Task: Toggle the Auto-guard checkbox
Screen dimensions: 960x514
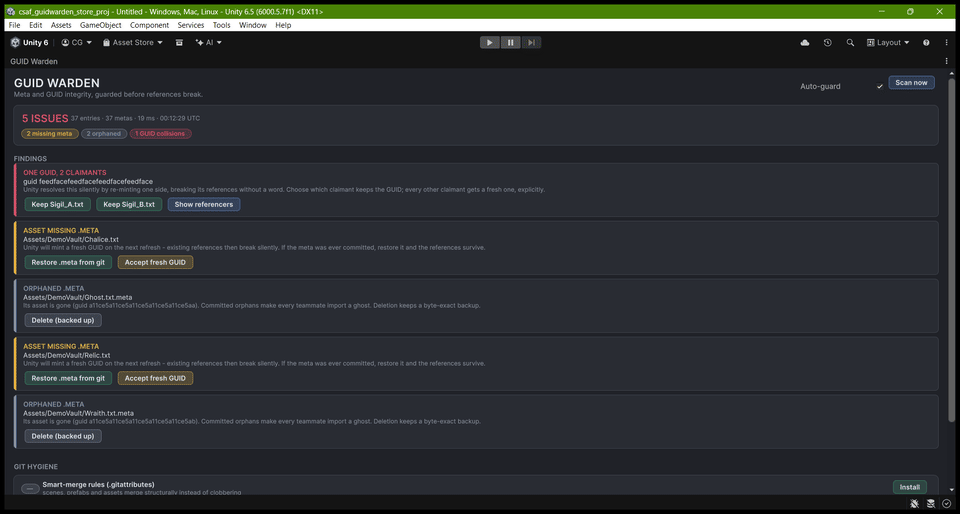Action: [x=880, y=86]
